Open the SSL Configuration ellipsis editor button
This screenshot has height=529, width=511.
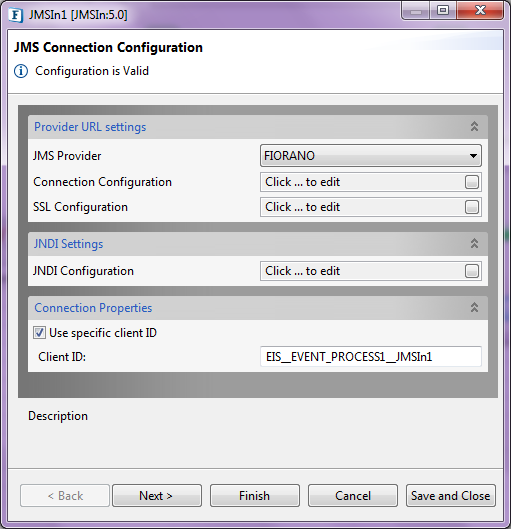(x=472, y=207)
